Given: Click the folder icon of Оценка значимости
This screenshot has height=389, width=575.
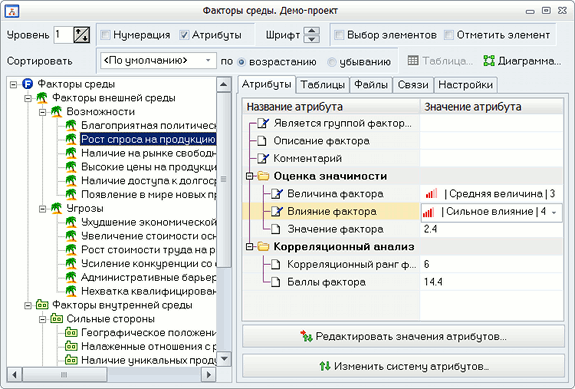Looking at the screenshot, I should click(263, 176).
